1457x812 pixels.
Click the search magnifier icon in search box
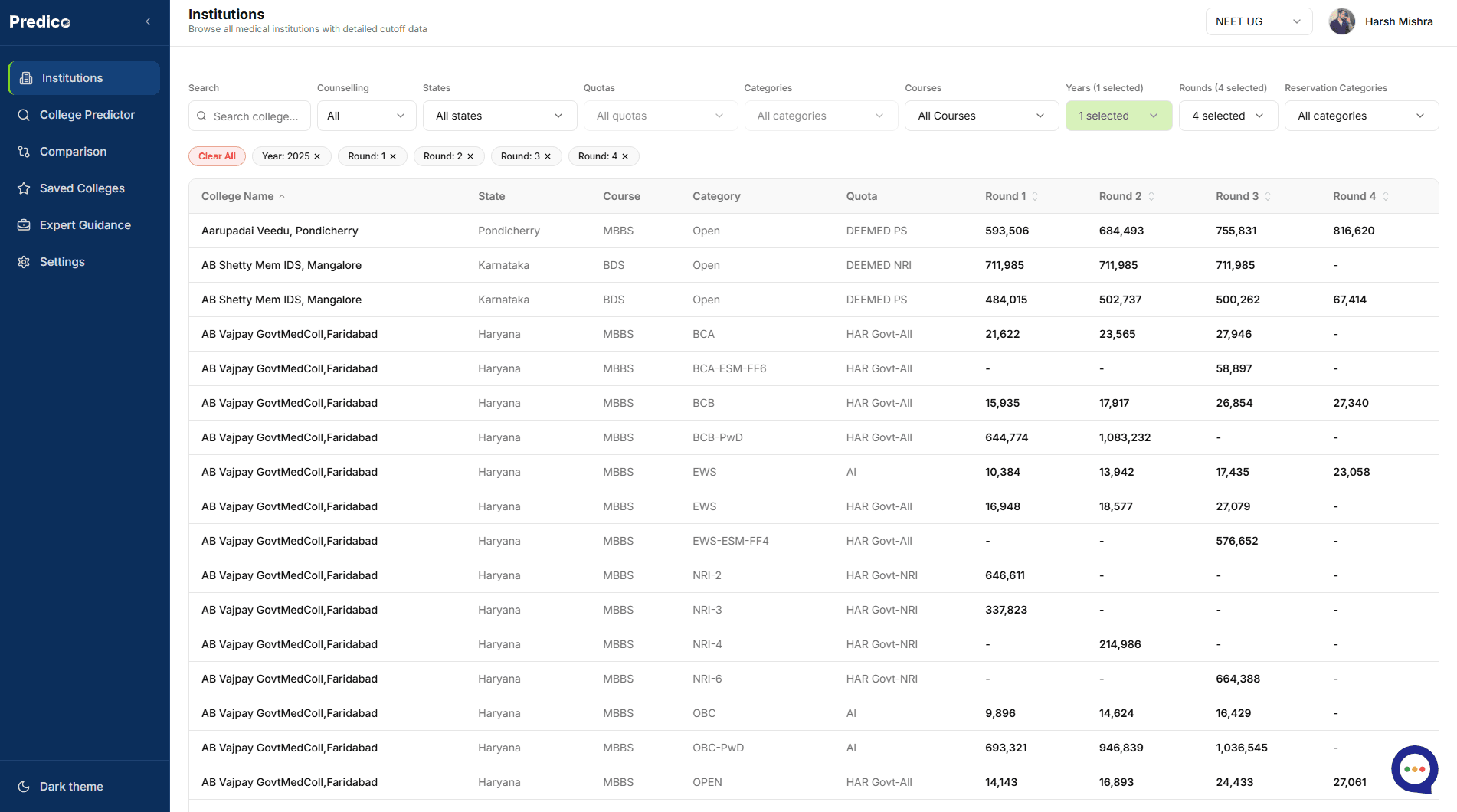201,116
